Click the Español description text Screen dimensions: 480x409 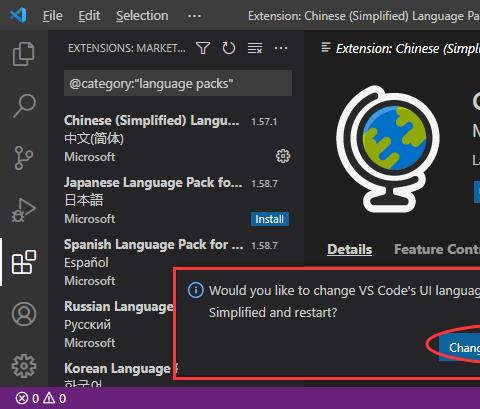pyautogui.click(x=86, y=263)
